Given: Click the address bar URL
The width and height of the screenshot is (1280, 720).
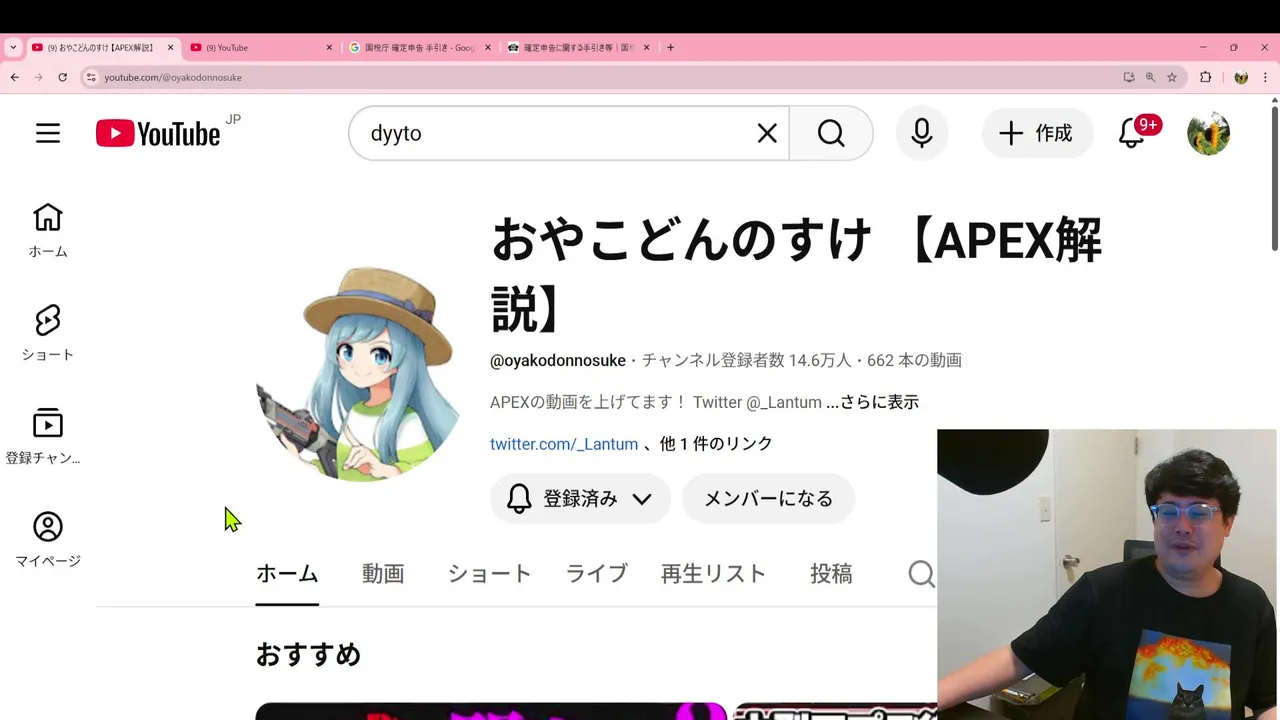Looking at the screenshot, I should [x=173, y=77].
